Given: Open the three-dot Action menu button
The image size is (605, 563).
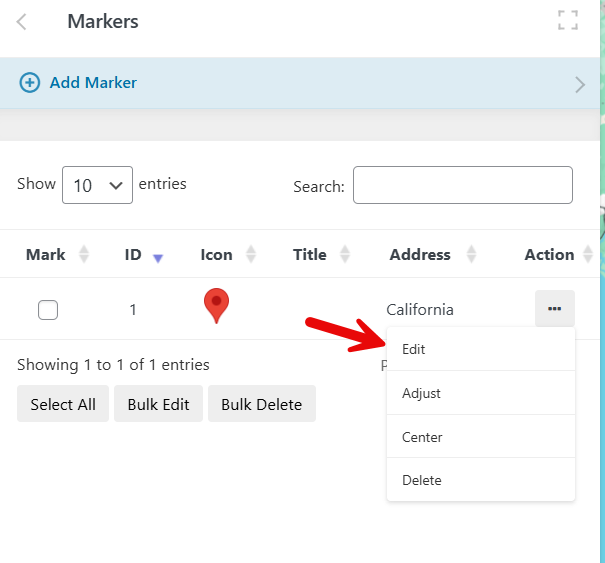Looking at the screenshot, I should tap(554, 309).
